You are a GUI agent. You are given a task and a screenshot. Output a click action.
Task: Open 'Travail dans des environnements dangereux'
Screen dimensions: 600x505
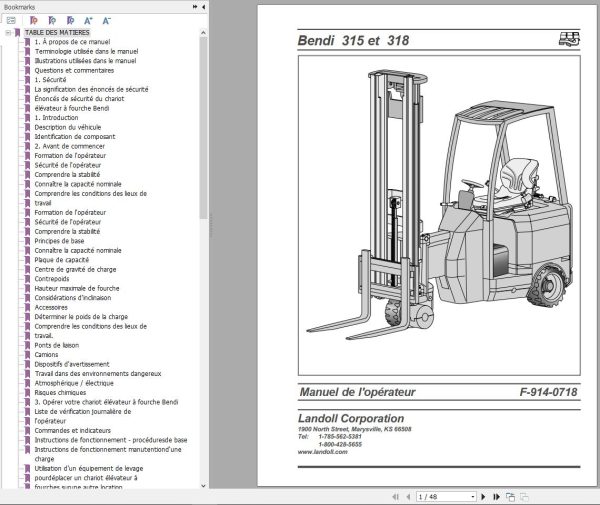(x=98, y=373)
